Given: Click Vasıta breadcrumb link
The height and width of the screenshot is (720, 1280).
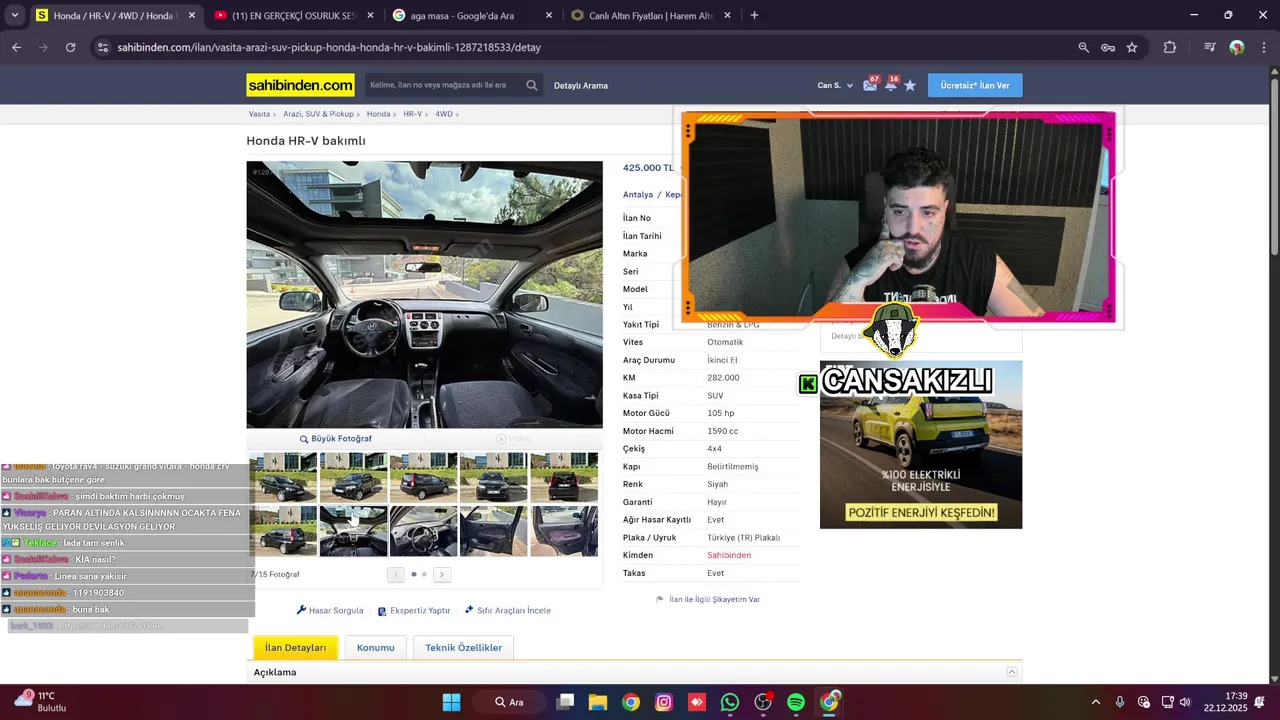Looking at the screenshot, I should [x=259, y=114].
